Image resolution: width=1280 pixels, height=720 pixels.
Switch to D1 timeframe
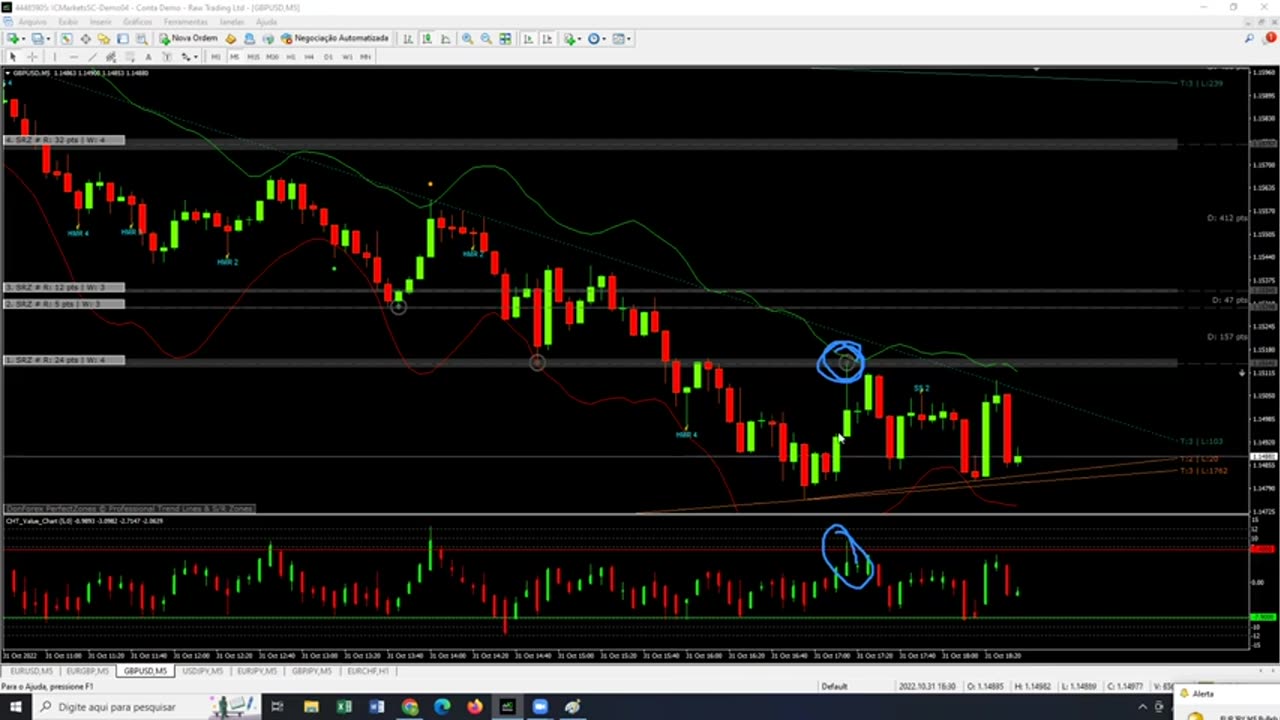tap(328, 57)
